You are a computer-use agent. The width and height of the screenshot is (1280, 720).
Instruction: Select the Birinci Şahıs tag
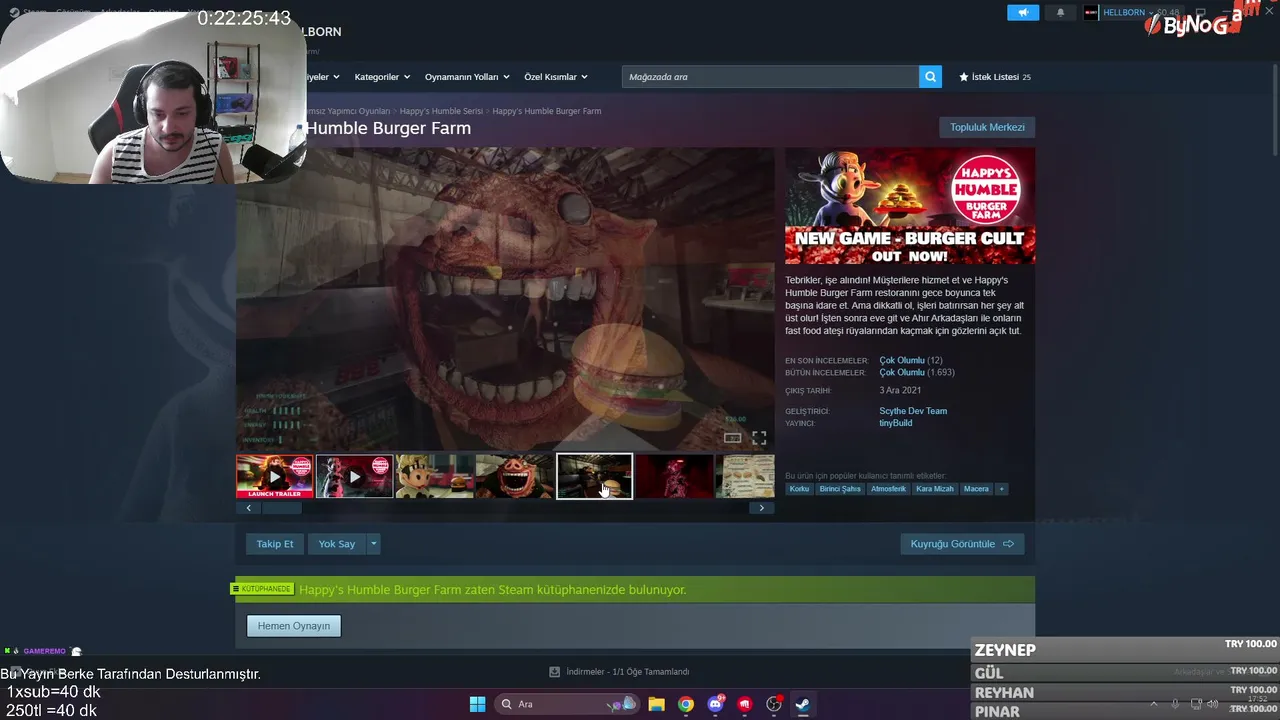[x=840, y=489]
